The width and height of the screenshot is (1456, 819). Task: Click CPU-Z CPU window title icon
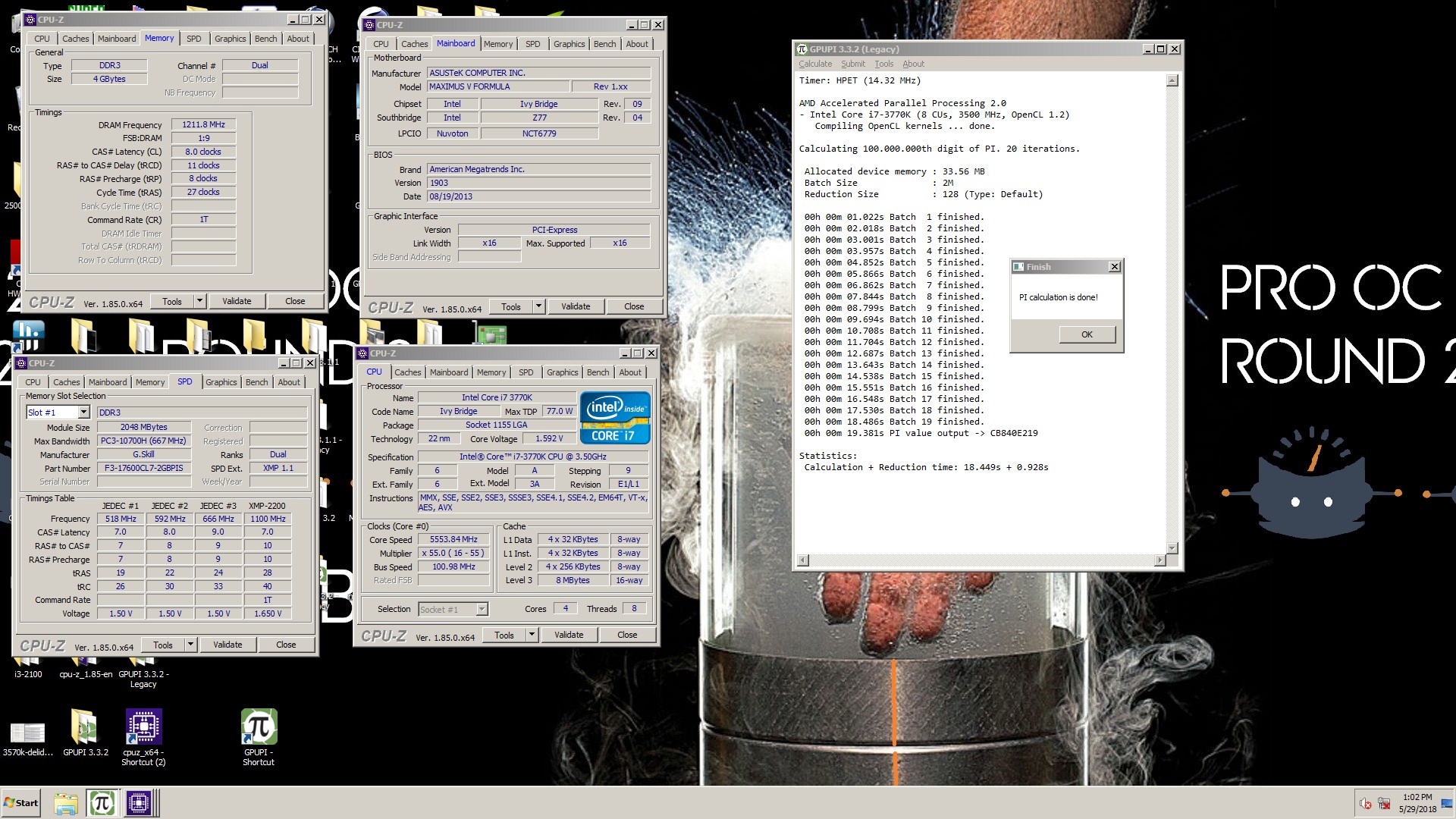362,353
